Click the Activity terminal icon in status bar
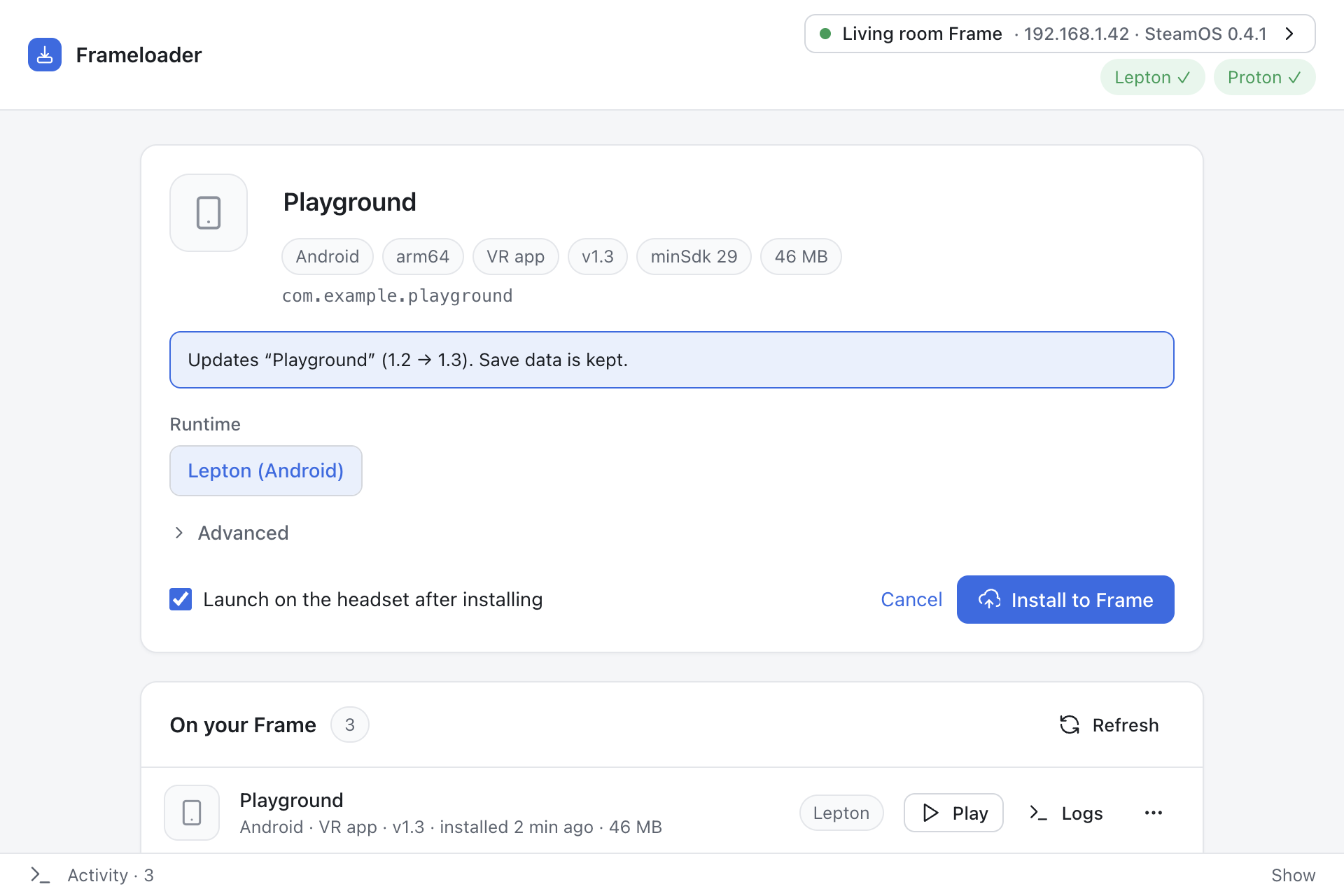Screen dimensions: 1344x896 pyautogui.click(x=40, y=875)
